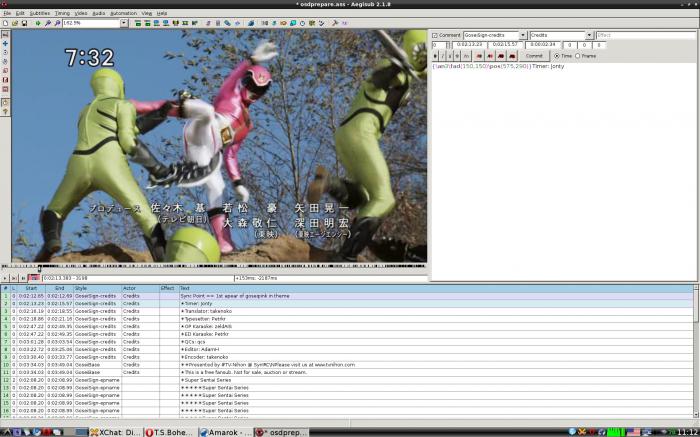Click into the Effect input field

click(x=646, y=35)
